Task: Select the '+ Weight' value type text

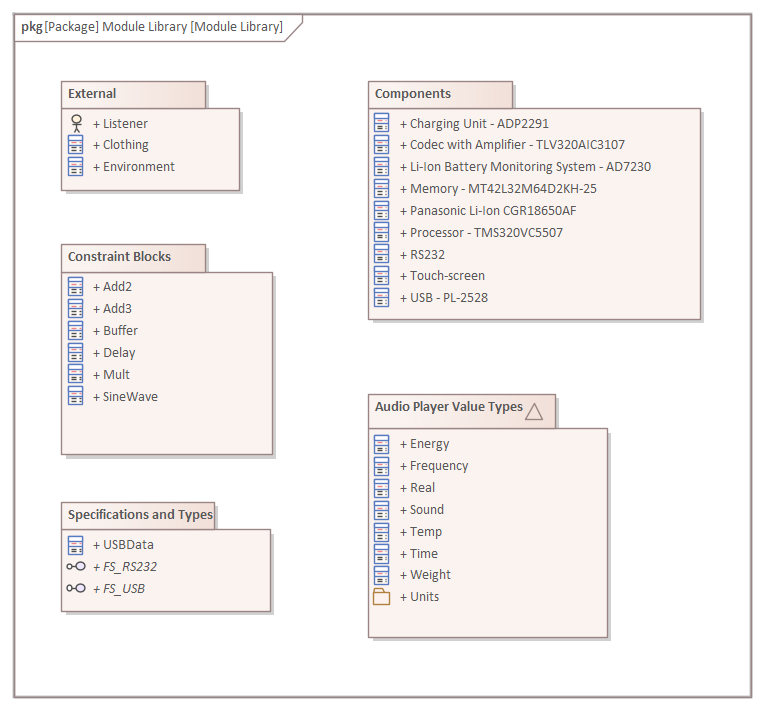Action: pyautogui.click(x=426, y=576)
